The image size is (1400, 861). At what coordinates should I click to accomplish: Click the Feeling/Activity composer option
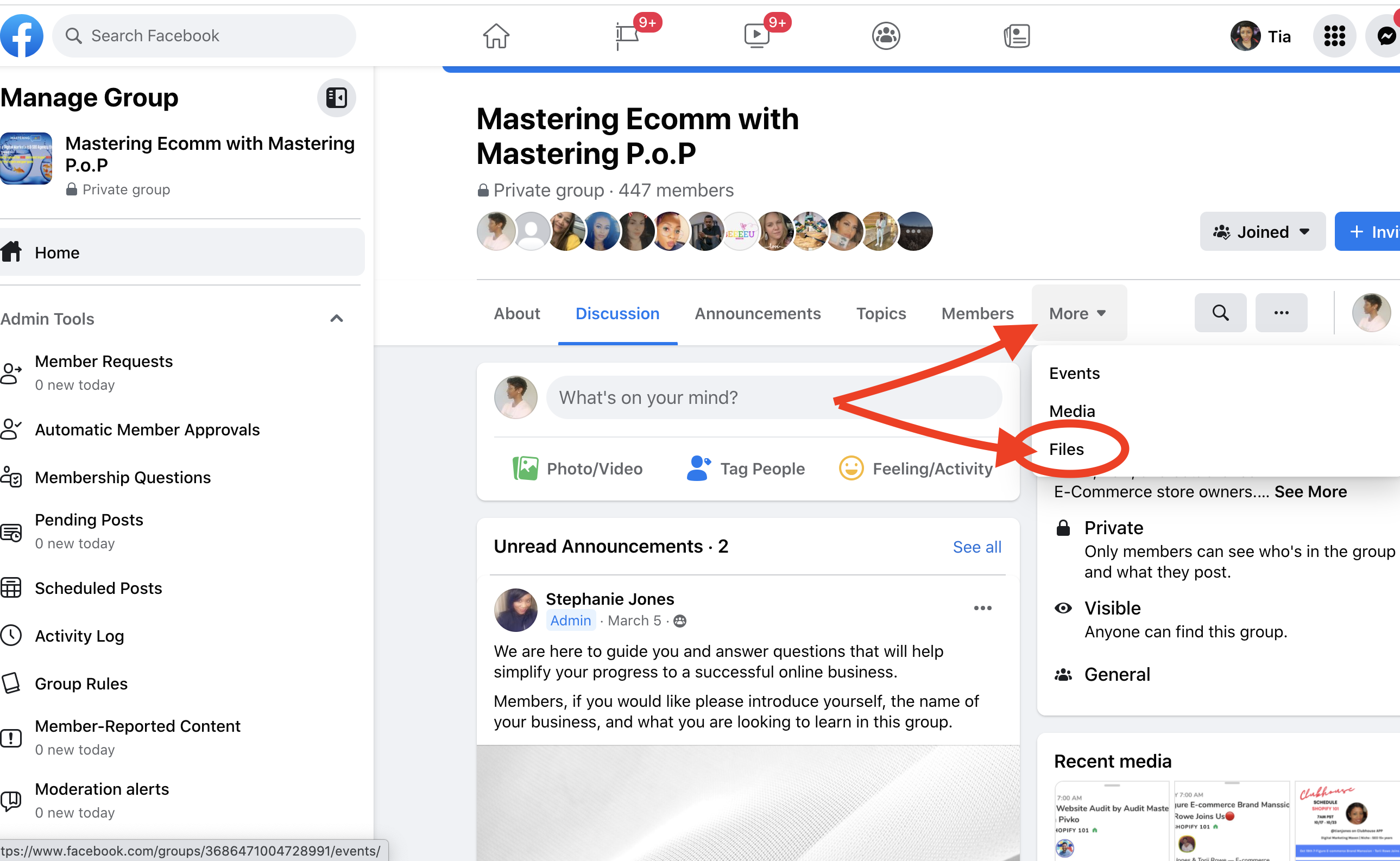pos(917,469)
